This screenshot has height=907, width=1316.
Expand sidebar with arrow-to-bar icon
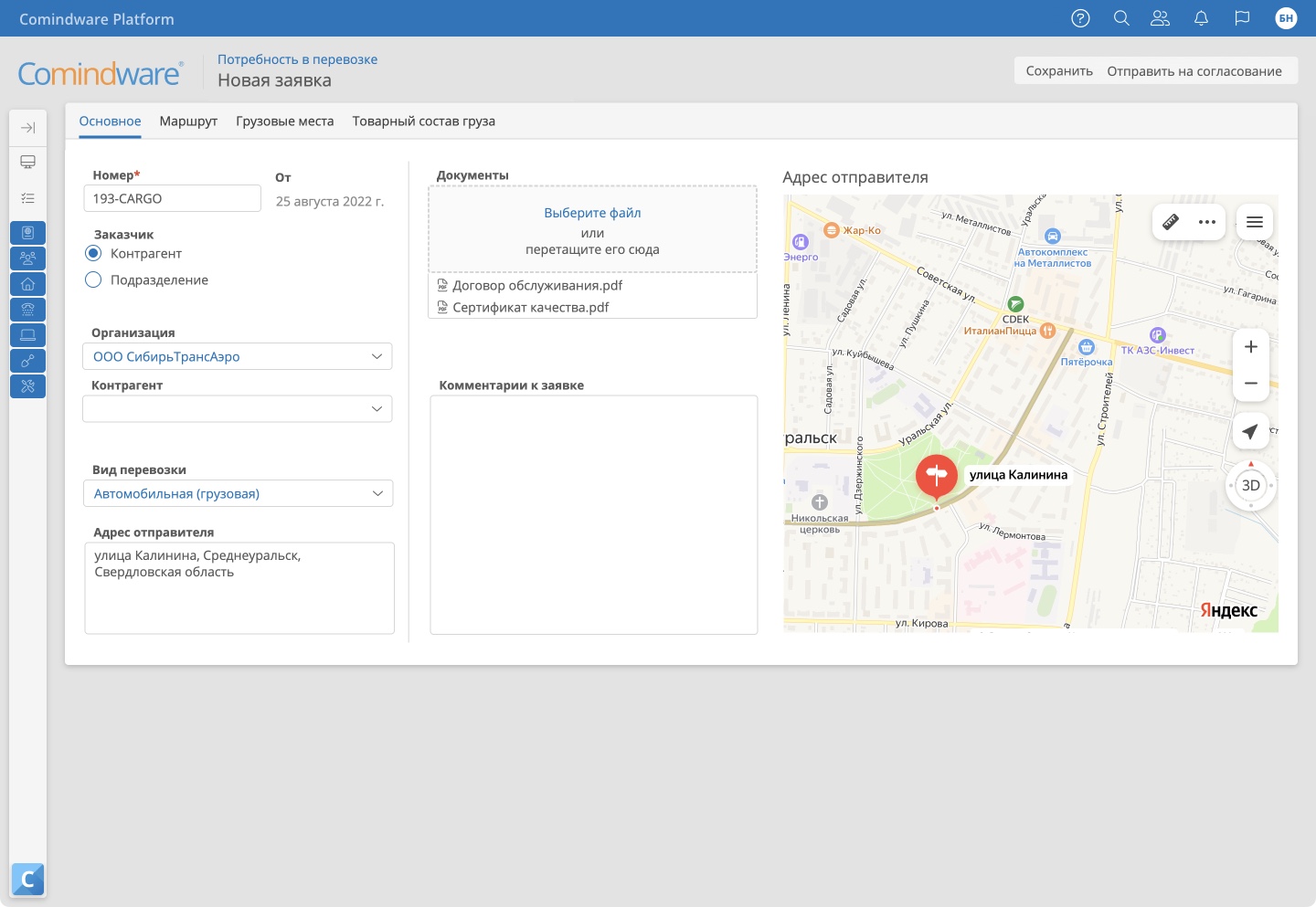click(x=28, y=128)
